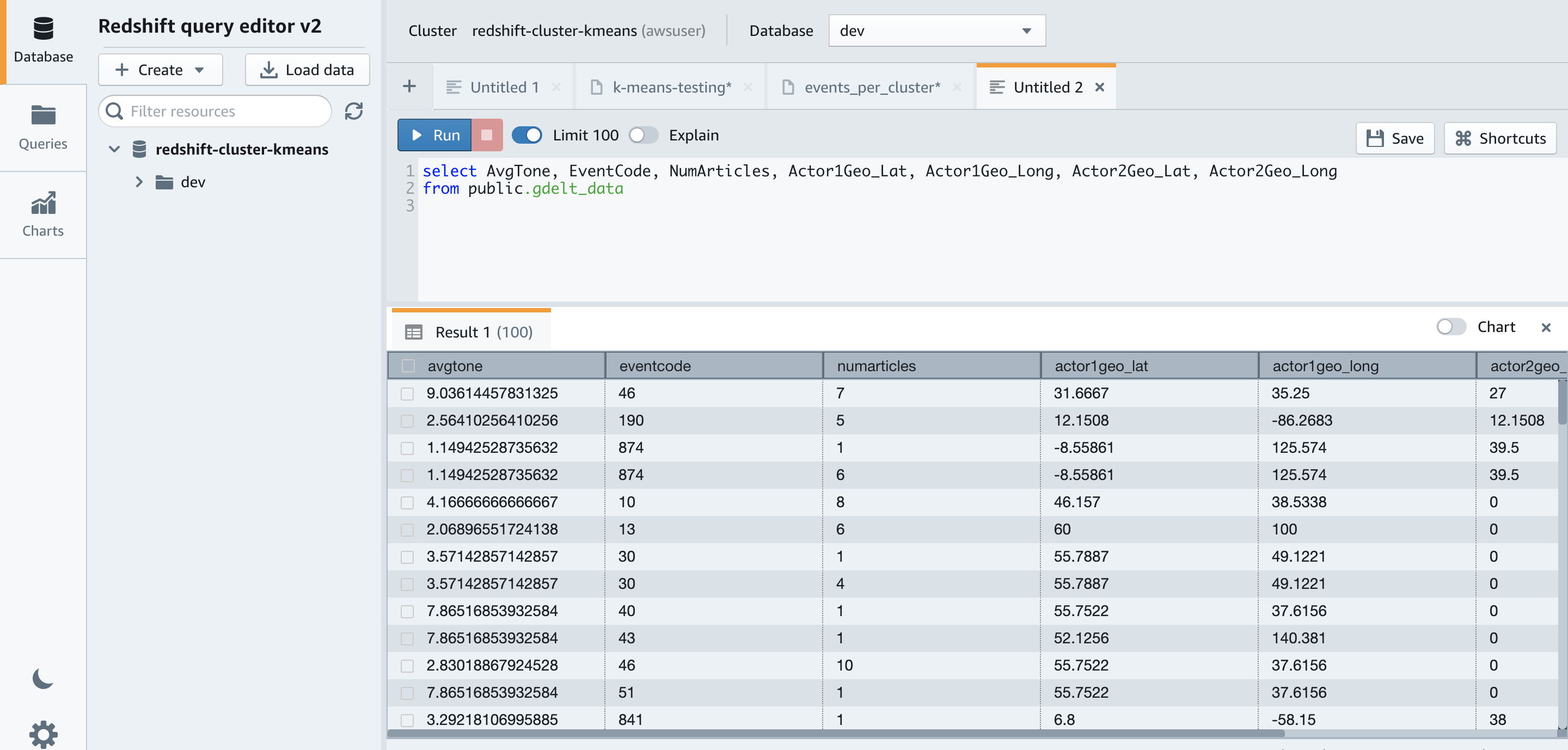The width and height of the screenshot is (1568, 750).
Task: Disable the Limit 100 toggle
Action: coord(526,135)
